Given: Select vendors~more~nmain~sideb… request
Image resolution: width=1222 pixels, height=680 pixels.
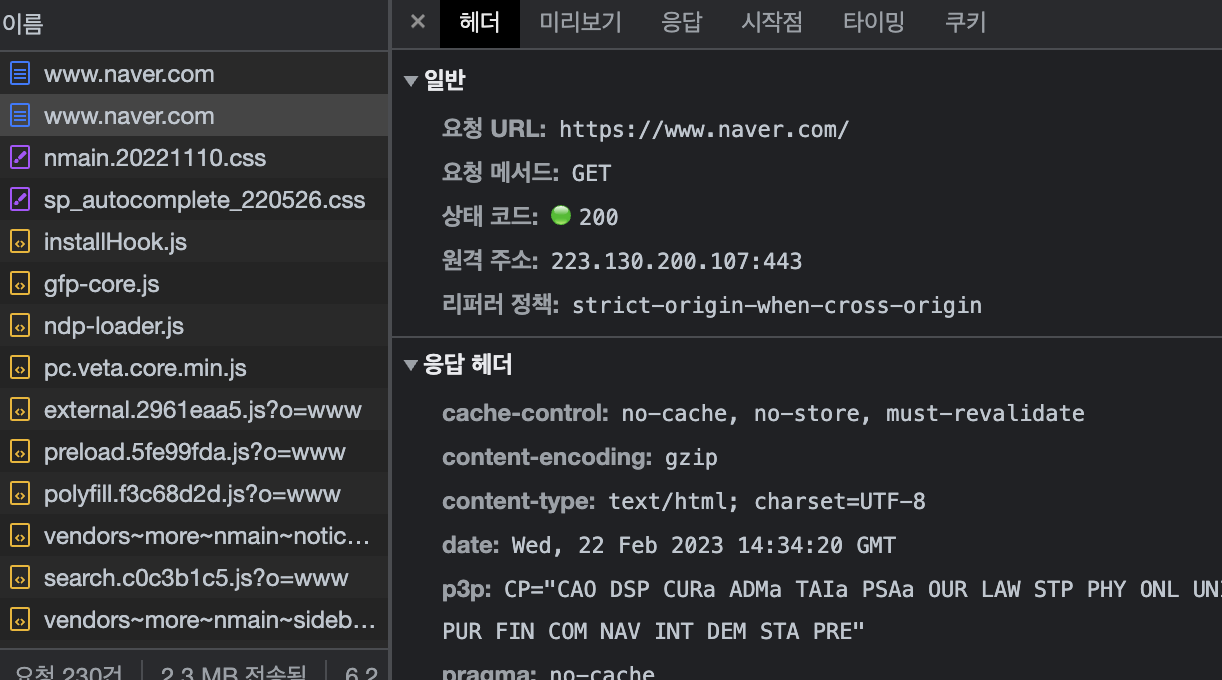Looking at the screenshot, I should pos(194,620).
